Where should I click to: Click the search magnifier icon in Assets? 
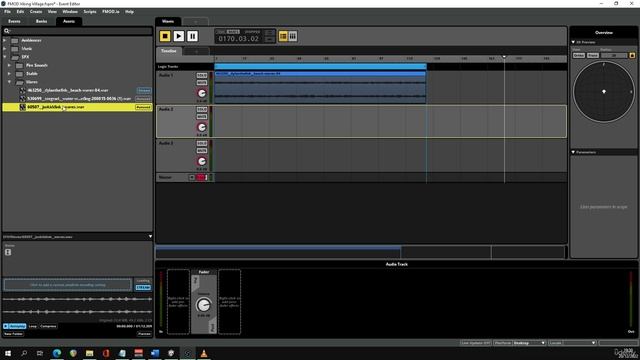click(x=7, y=31)
